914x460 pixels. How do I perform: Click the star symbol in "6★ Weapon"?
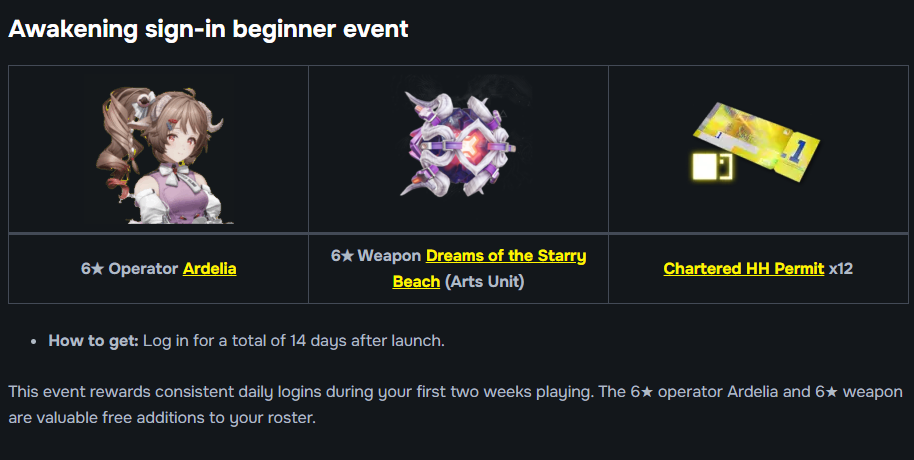[x=347, y=256]
